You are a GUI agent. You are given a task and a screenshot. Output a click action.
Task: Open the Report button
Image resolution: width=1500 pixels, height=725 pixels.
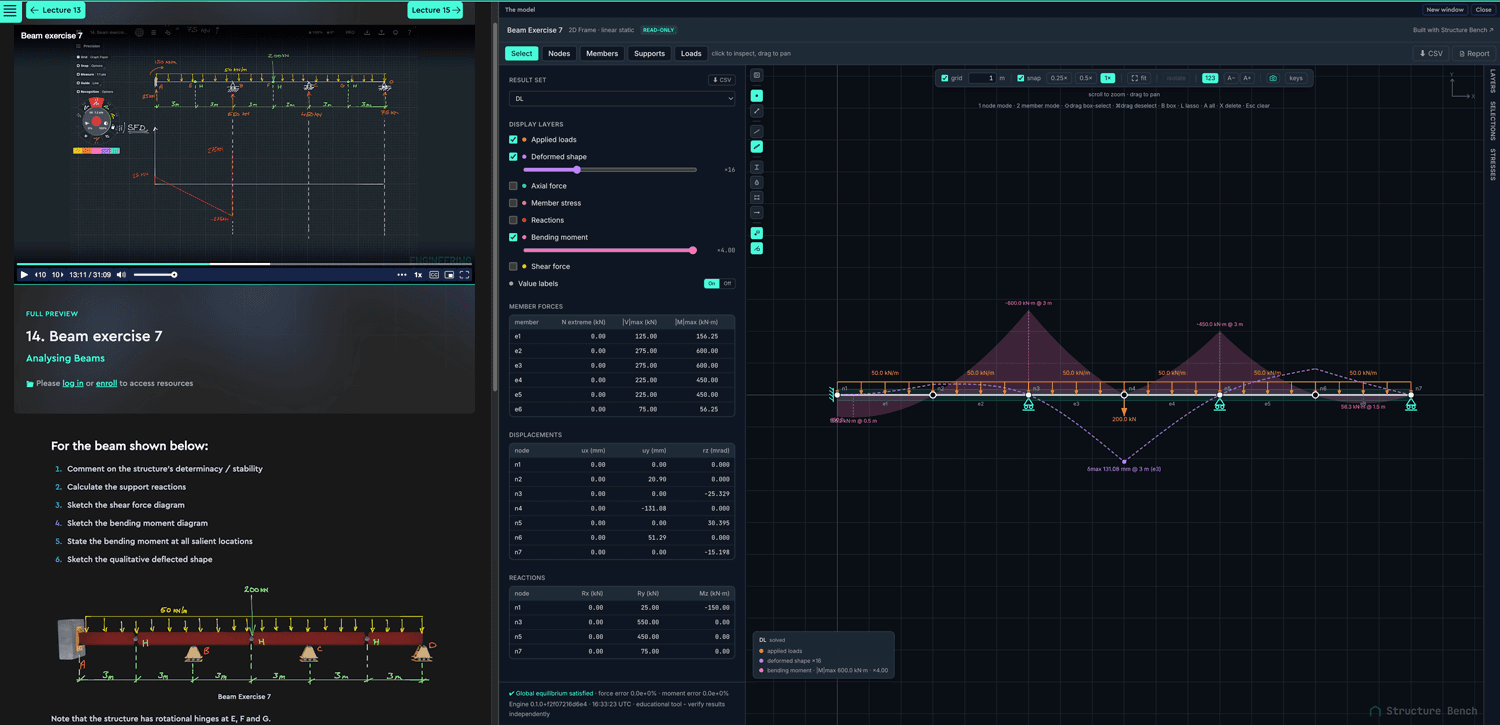(x=1473, y=54)
